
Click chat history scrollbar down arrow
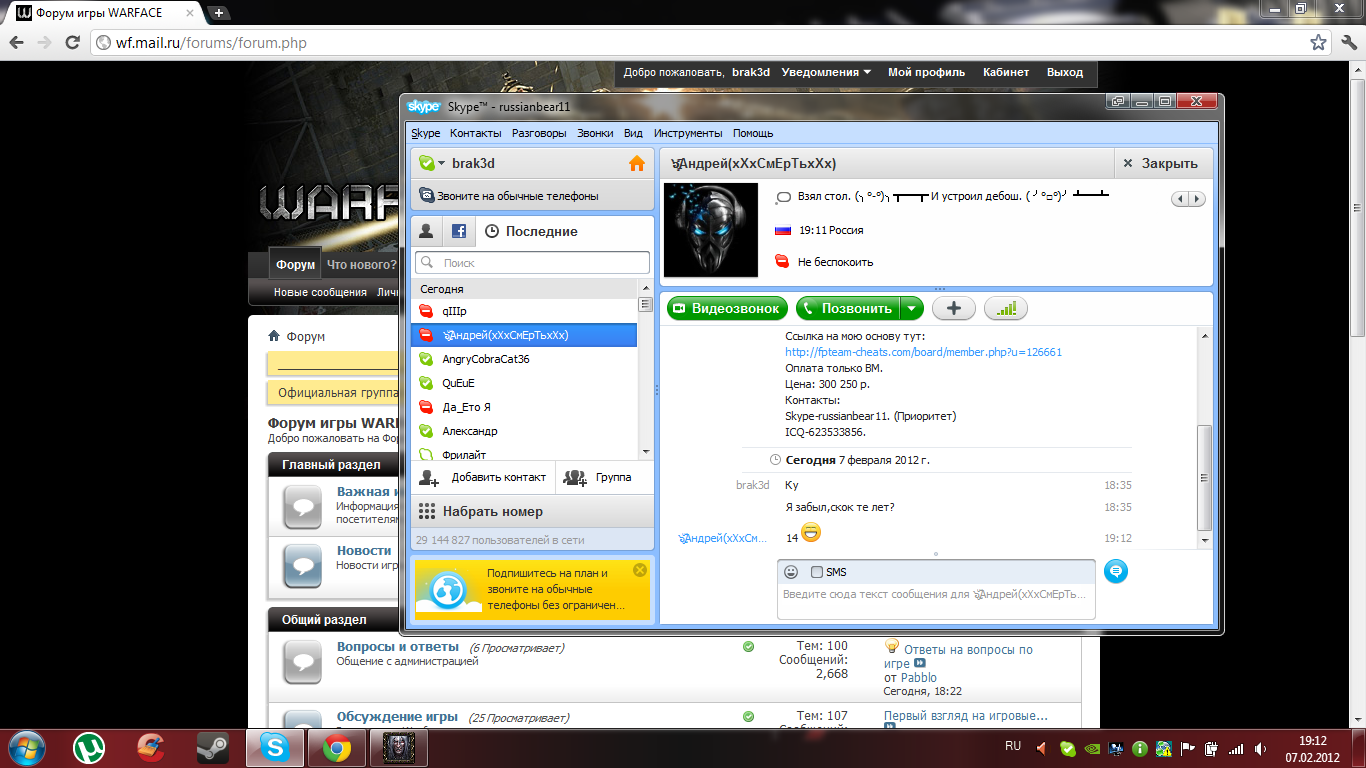pos(1205,540)
